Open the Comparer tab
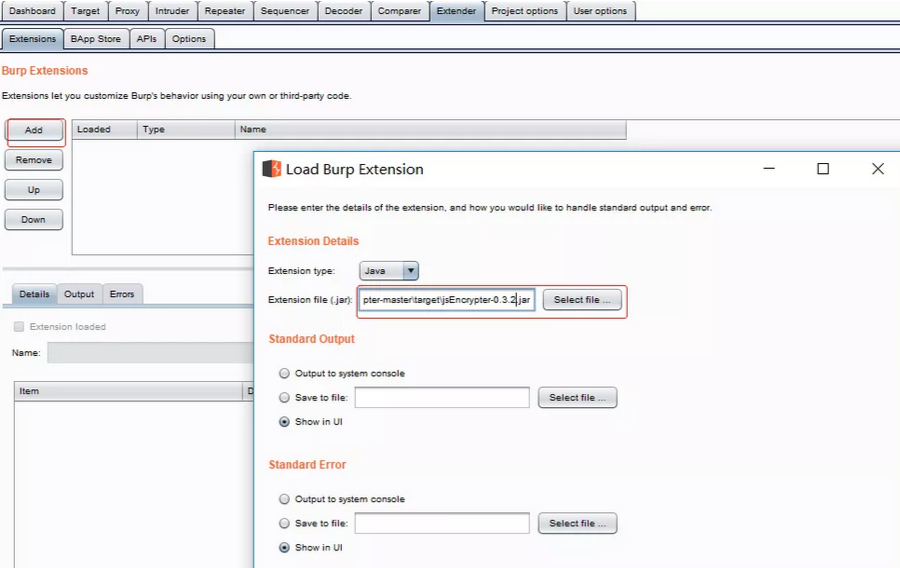Image resolution: width=900 pixels, height=568 pixels. 399,11
